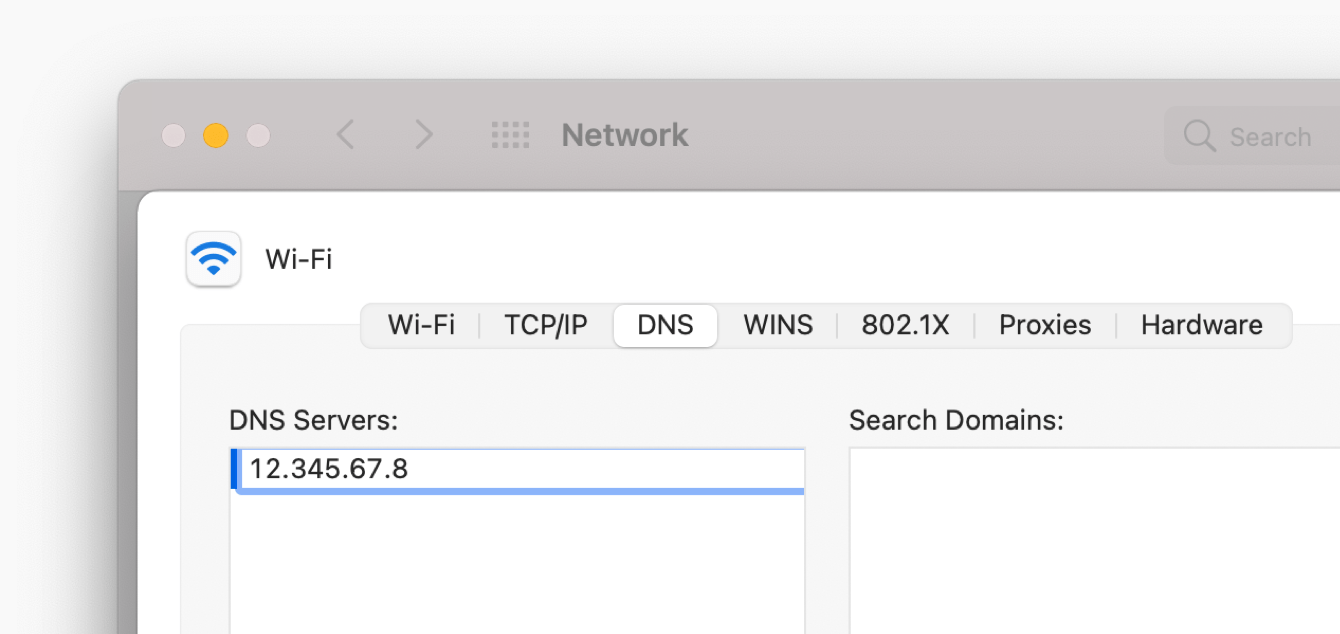Select the DNS tab

(665, 325)
